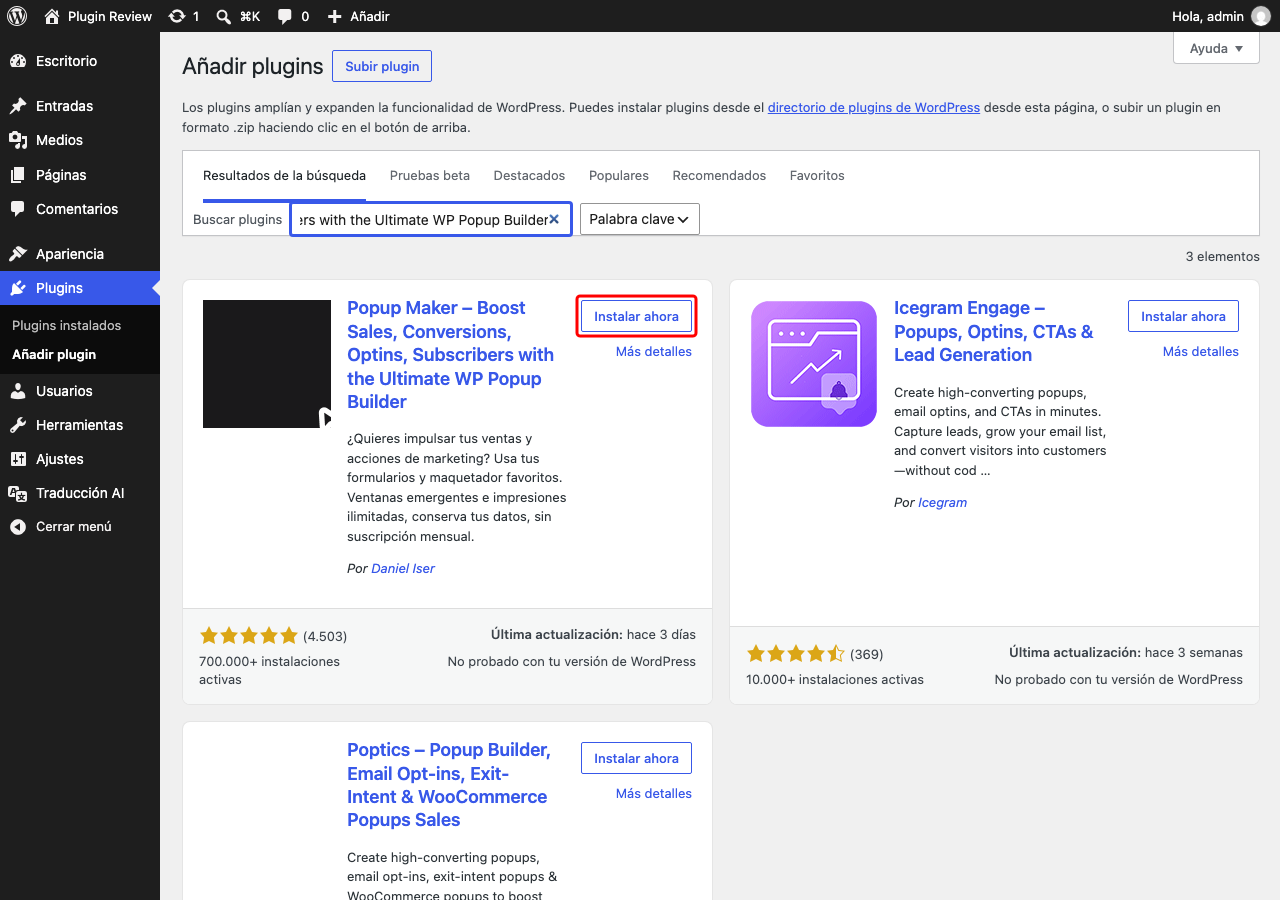Image resolution: width=1280 pixels, height=900 pixels.
Task: Open Popup Maker video thumbnail
Action: (x=267, y=364)
